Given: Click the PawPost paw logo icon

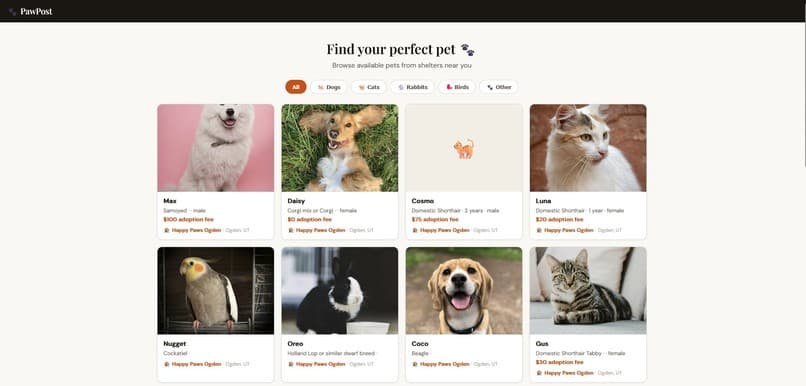Looking at the screenshot, I should (12, 12).
